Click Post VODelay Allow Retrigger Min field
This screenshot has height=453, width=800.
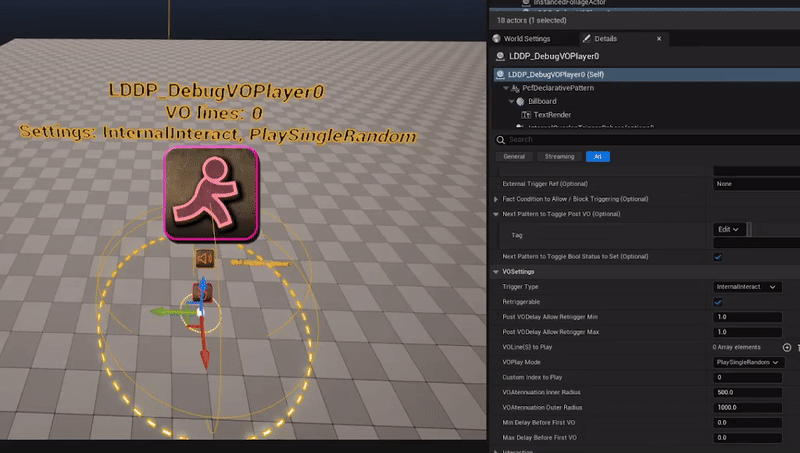click(x=747, y=317)
